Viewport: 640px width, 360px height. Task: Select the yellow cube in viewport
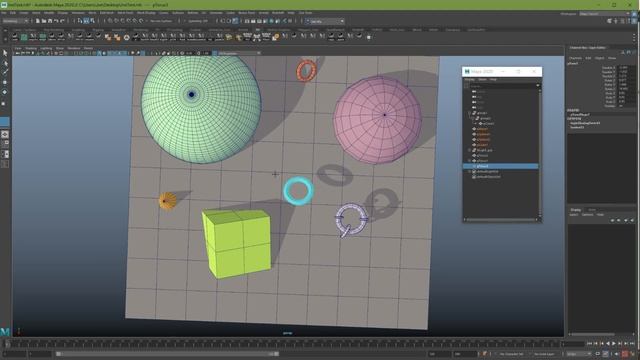tap(237, 243)
